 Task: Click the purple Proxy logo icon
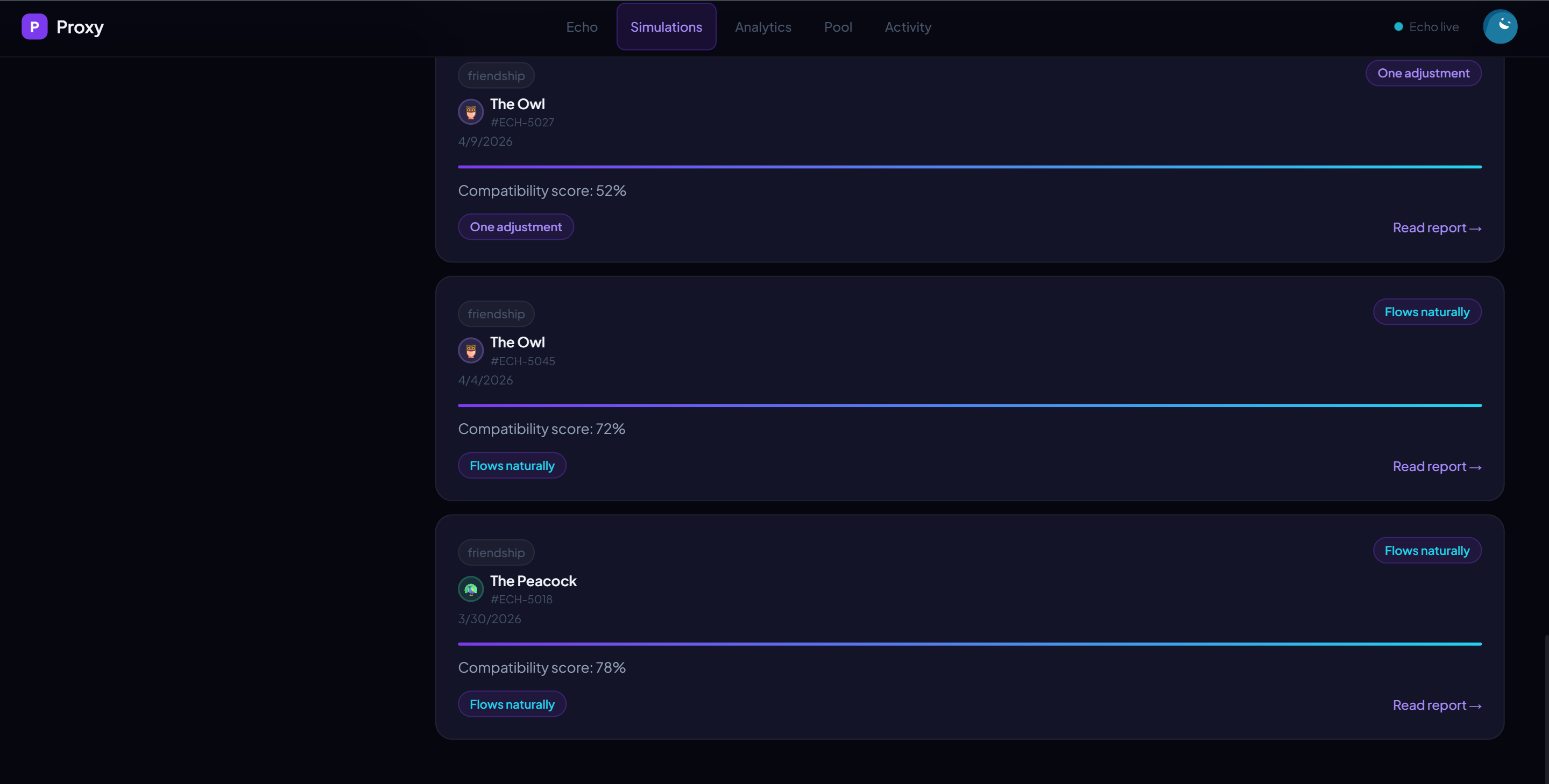pyautogui.click(x=34, y=27)
